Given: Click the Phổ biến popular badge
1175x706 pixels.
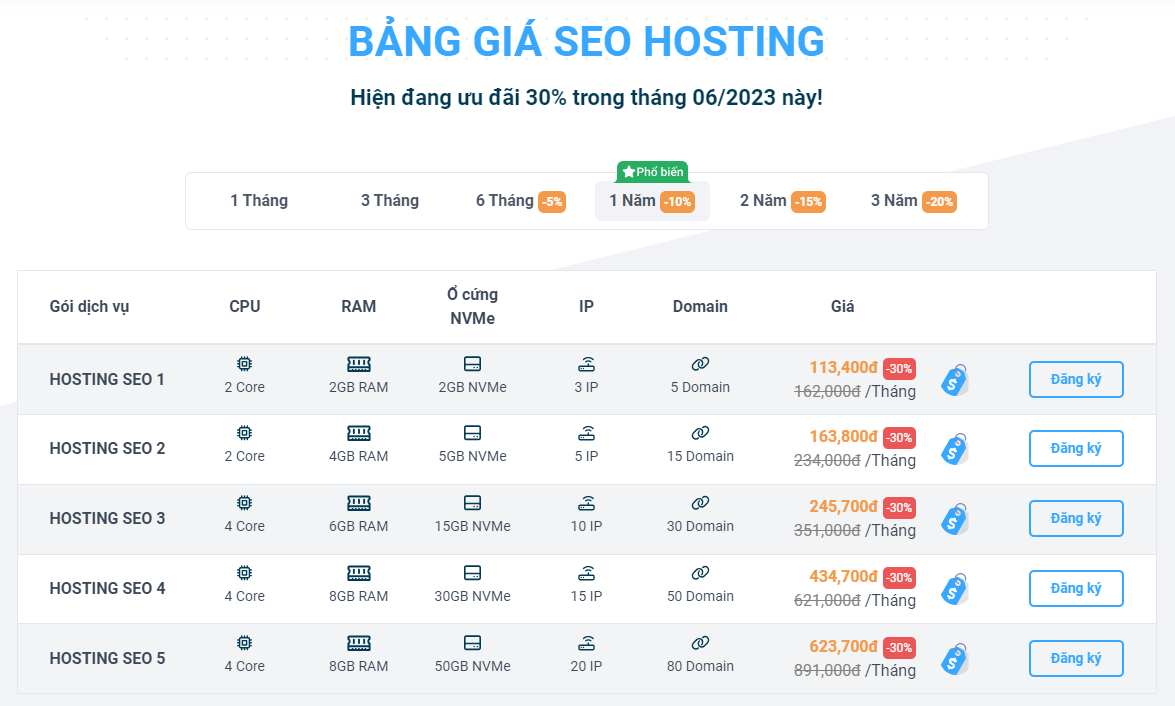Looking at the screenshot, I should (x=652, y=172).
